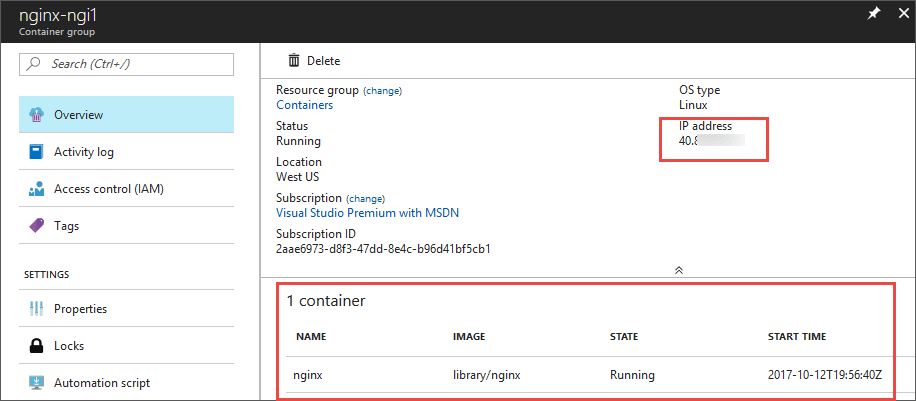
Task: Open the Activity log menu item
Action: coord(127,152)
